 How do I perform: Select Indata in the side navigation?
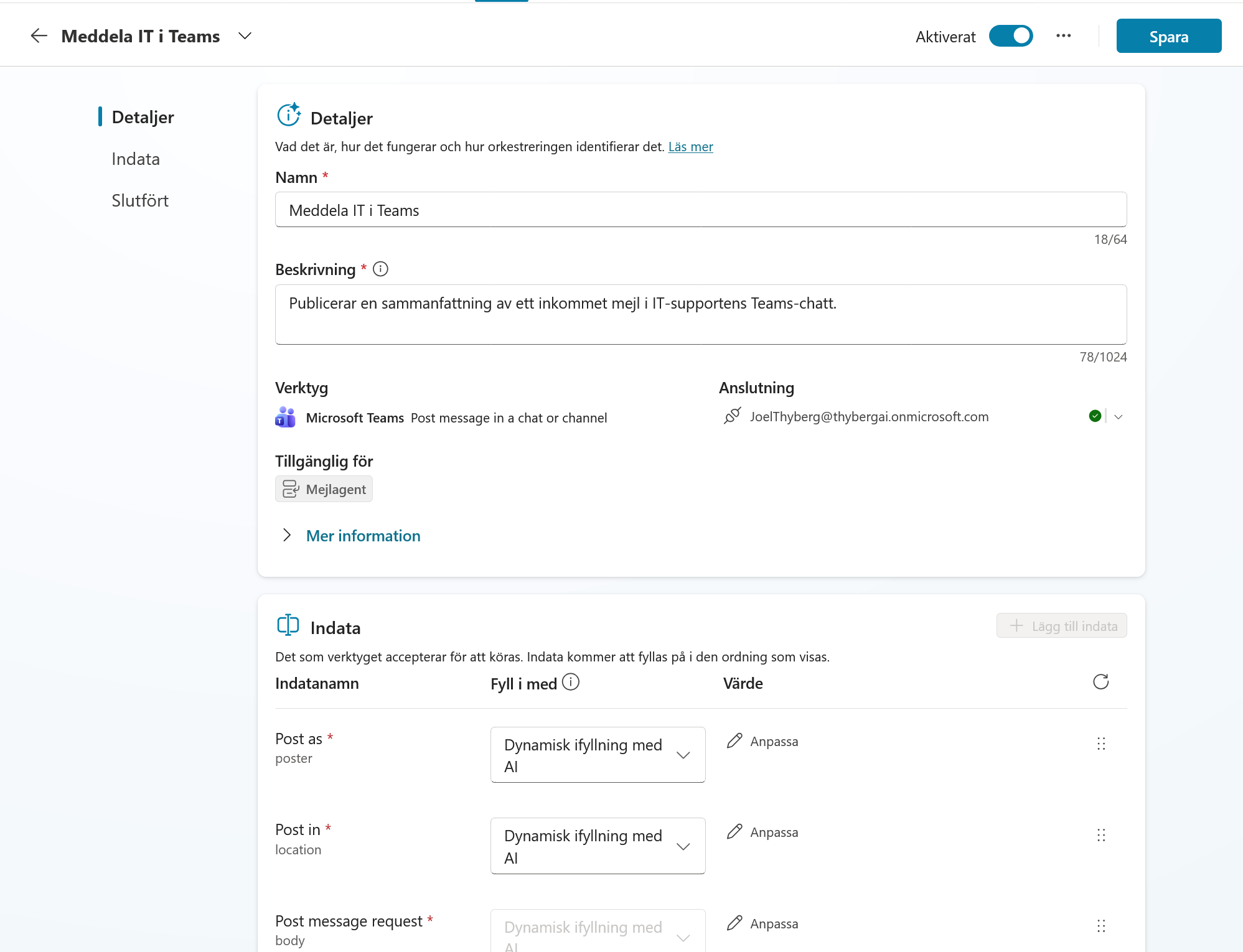coord(136,159)
